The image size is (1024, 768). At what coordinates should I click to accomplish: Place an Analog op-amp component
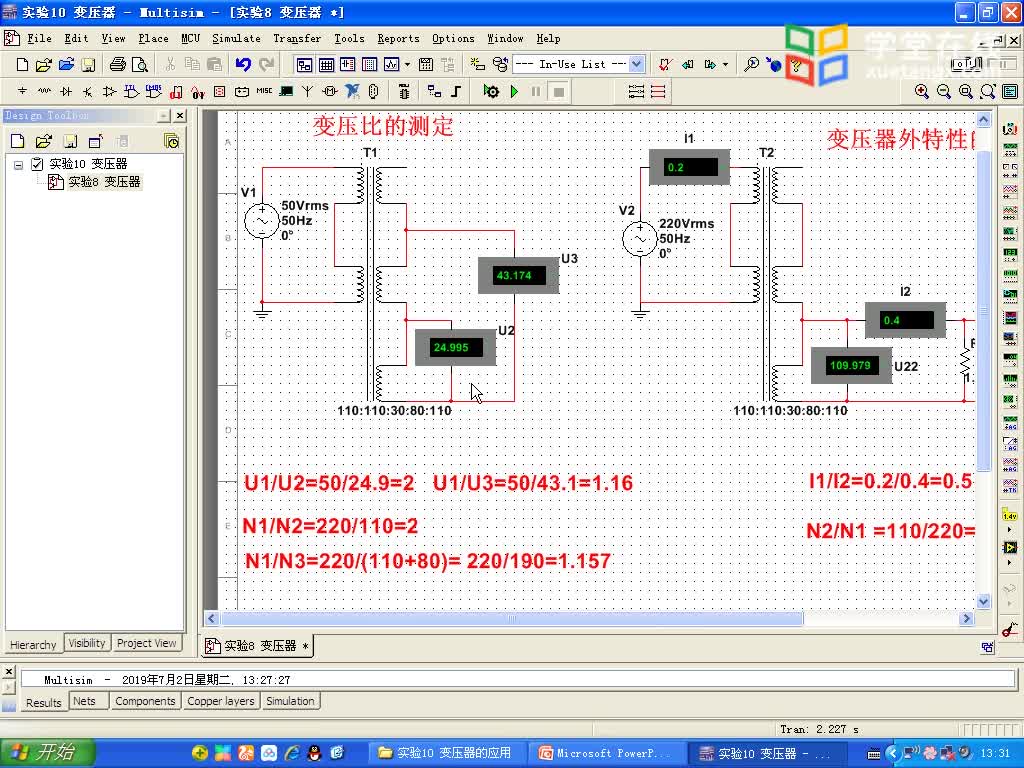pos(110,91)
